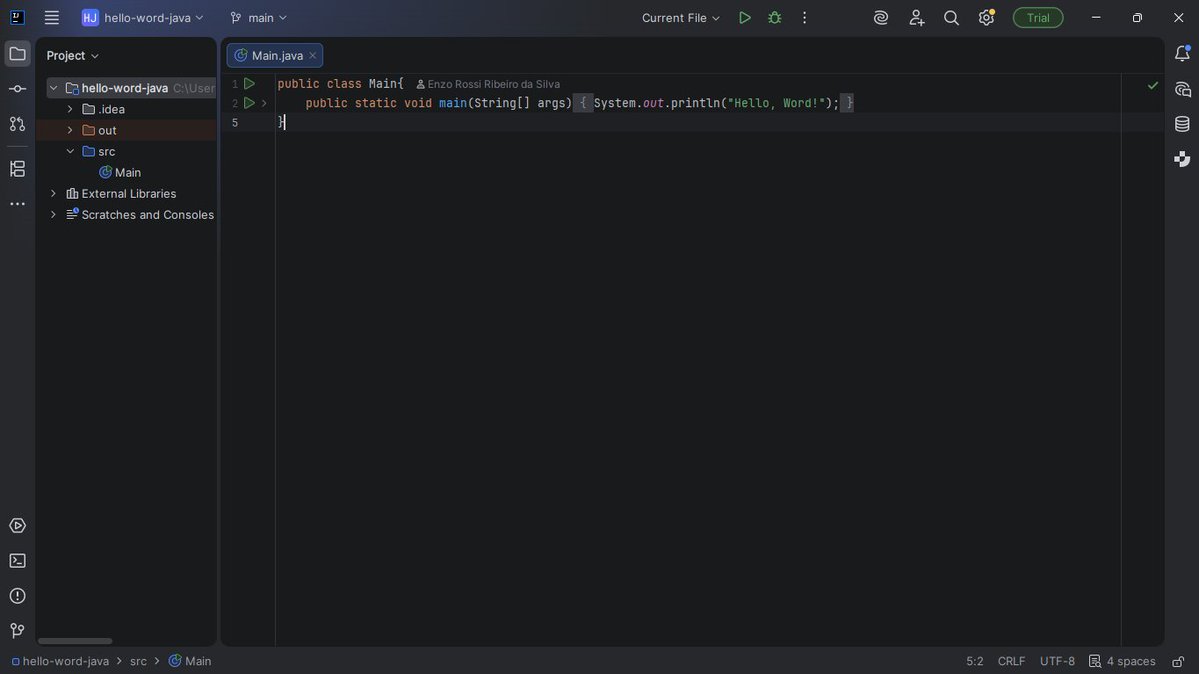Open the cursor position 5:2 widget

[974, 661]
